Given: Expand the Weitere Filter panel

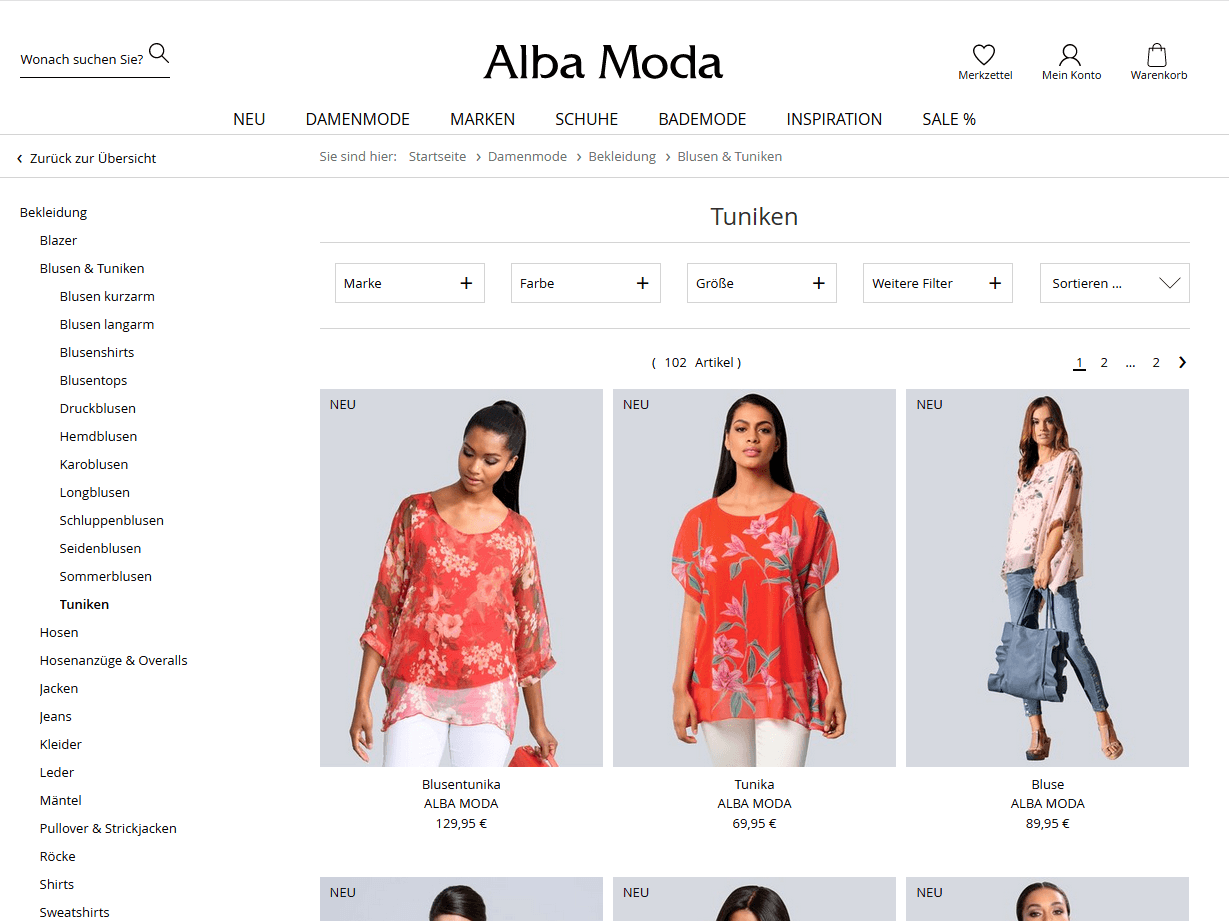Looking at the screenshot, I should [x=938, y=283].
